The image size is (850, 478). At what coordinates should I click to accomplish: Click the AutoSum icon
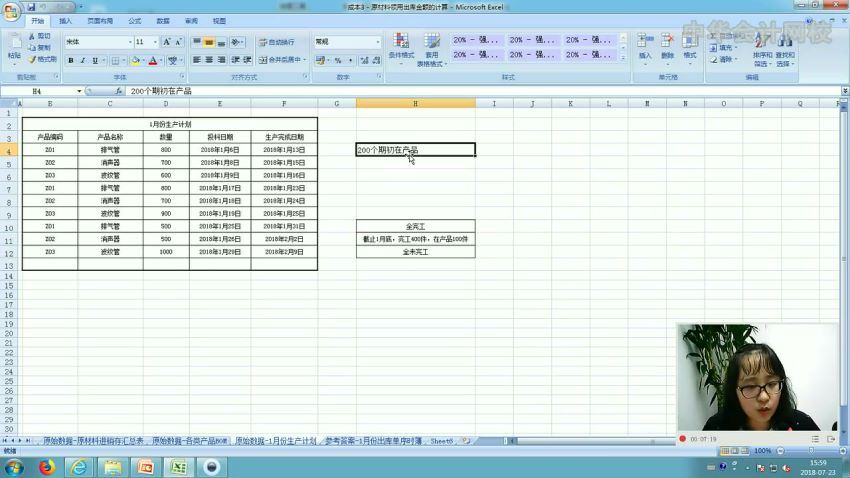pyautogui.click(x=713, y=36)
